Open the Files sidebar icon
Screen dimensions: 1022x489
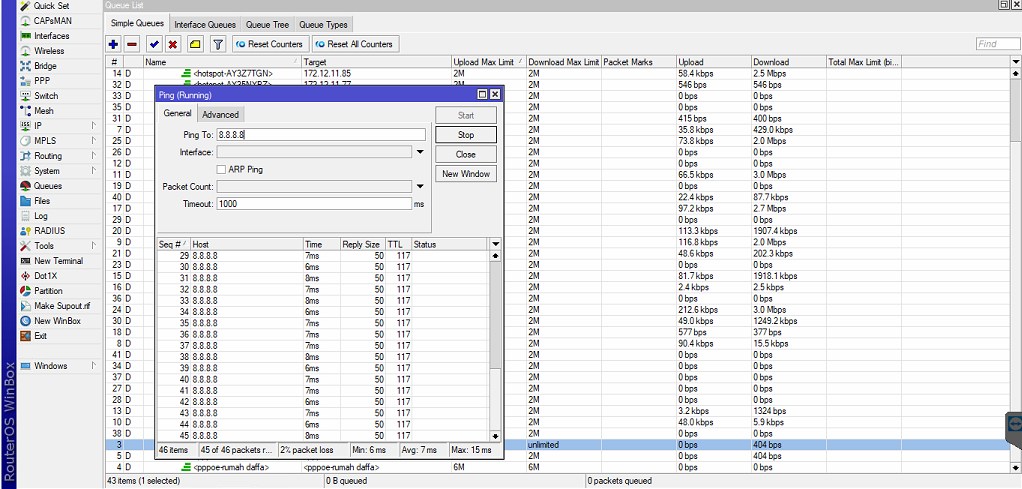[x=25, y=201]
